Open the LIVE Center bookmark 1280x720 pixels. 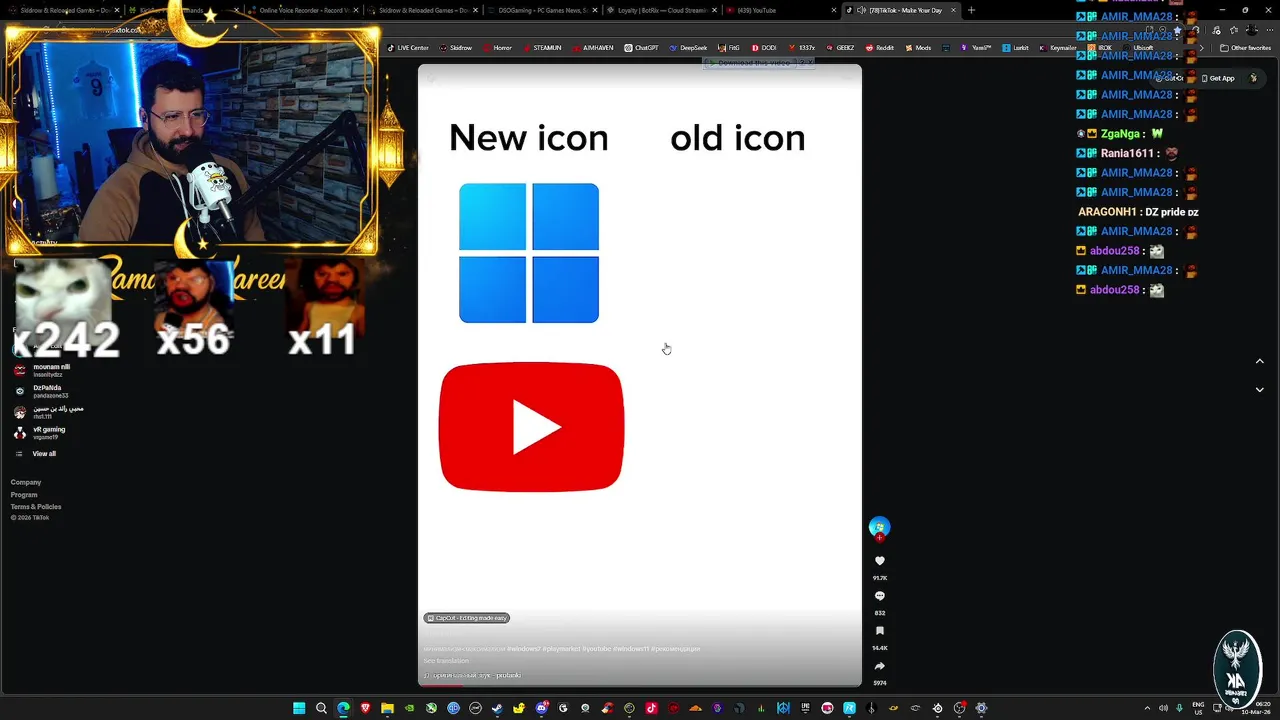coord(407,48)
